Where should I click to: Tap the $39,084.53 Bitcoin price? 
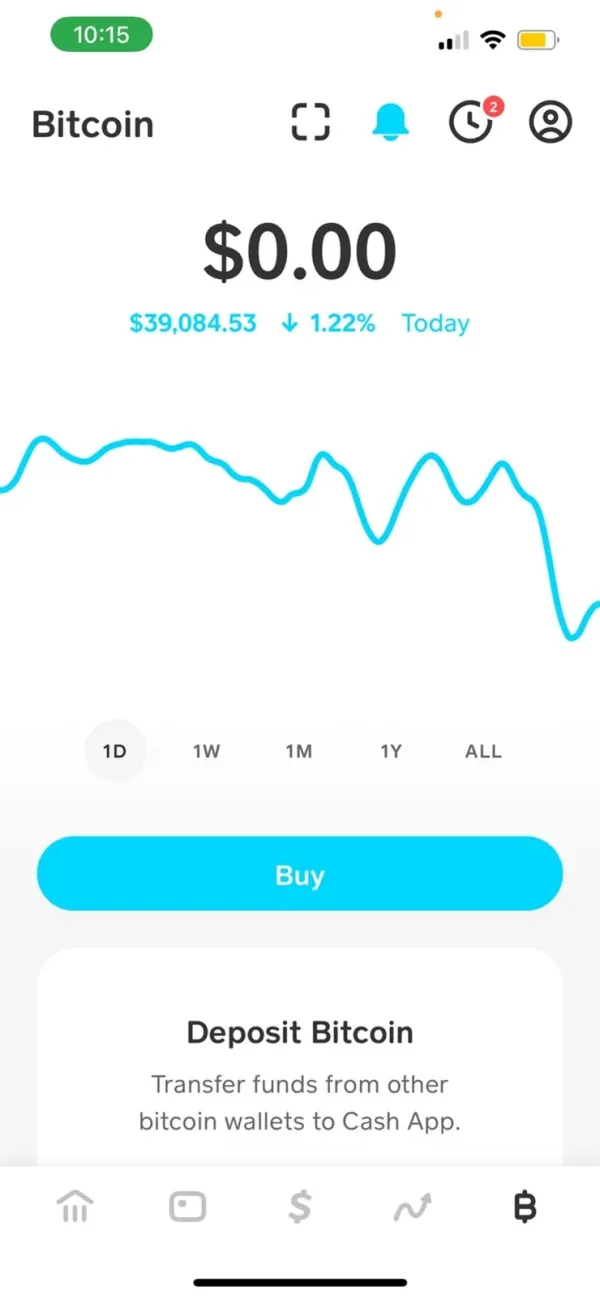coord(193,324)
